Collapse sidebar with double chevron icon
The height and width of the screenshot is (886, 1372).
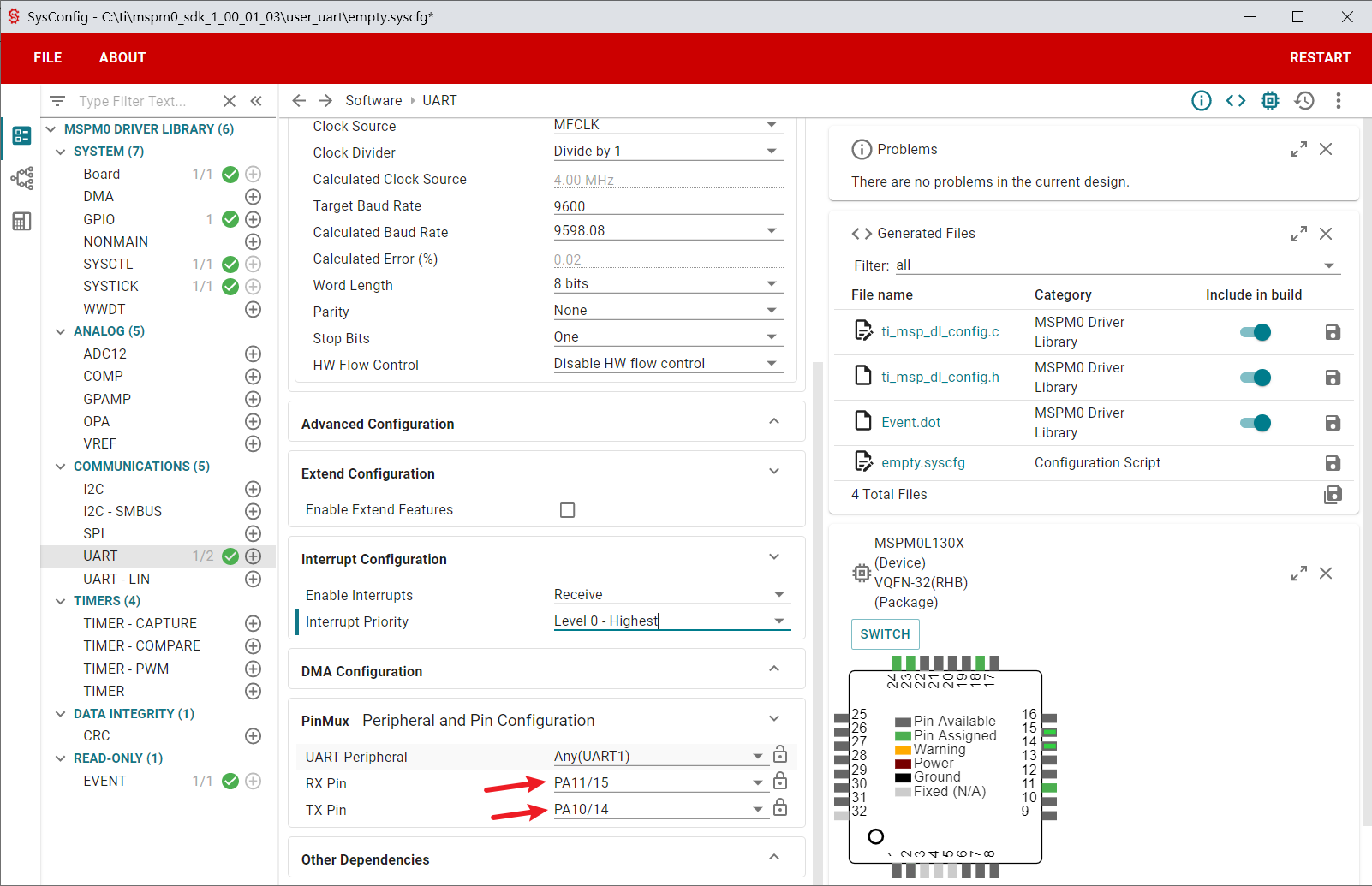256,101
